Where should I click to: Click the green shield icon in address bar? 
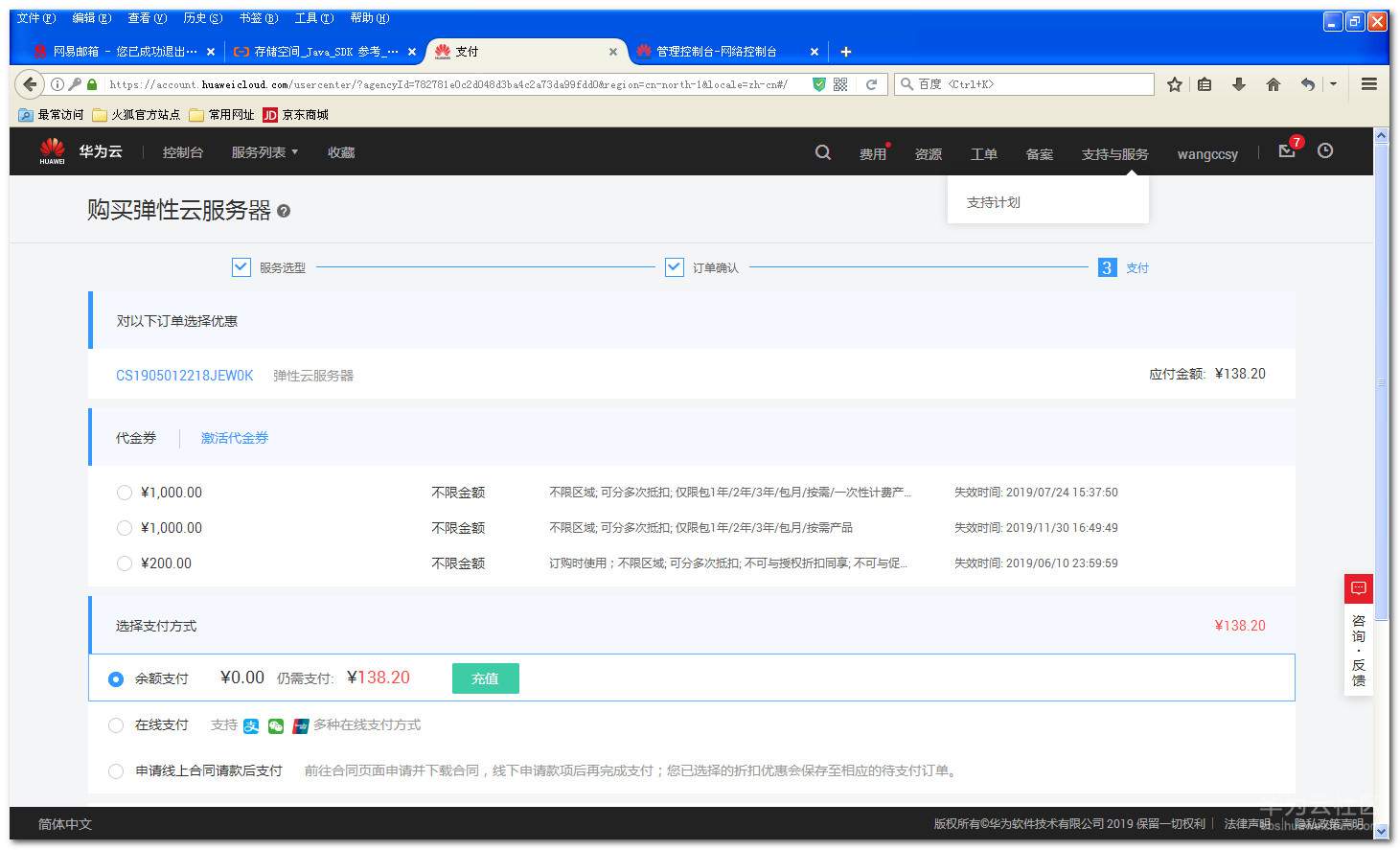[818, 84]
